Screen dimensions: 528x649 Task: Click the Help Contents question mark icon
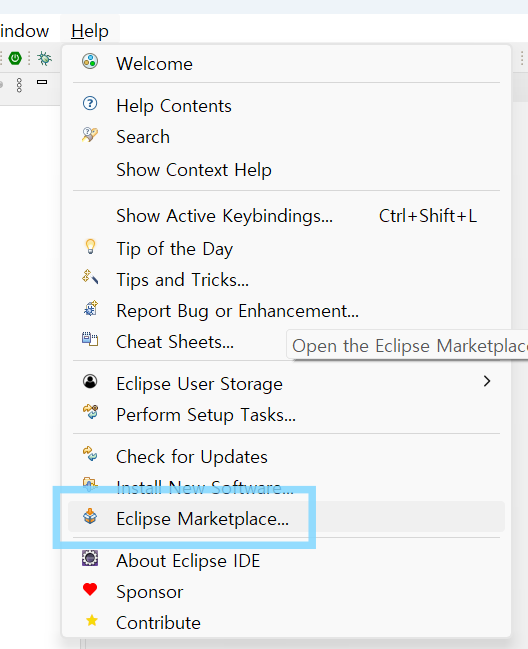click(x=90, y=103)
